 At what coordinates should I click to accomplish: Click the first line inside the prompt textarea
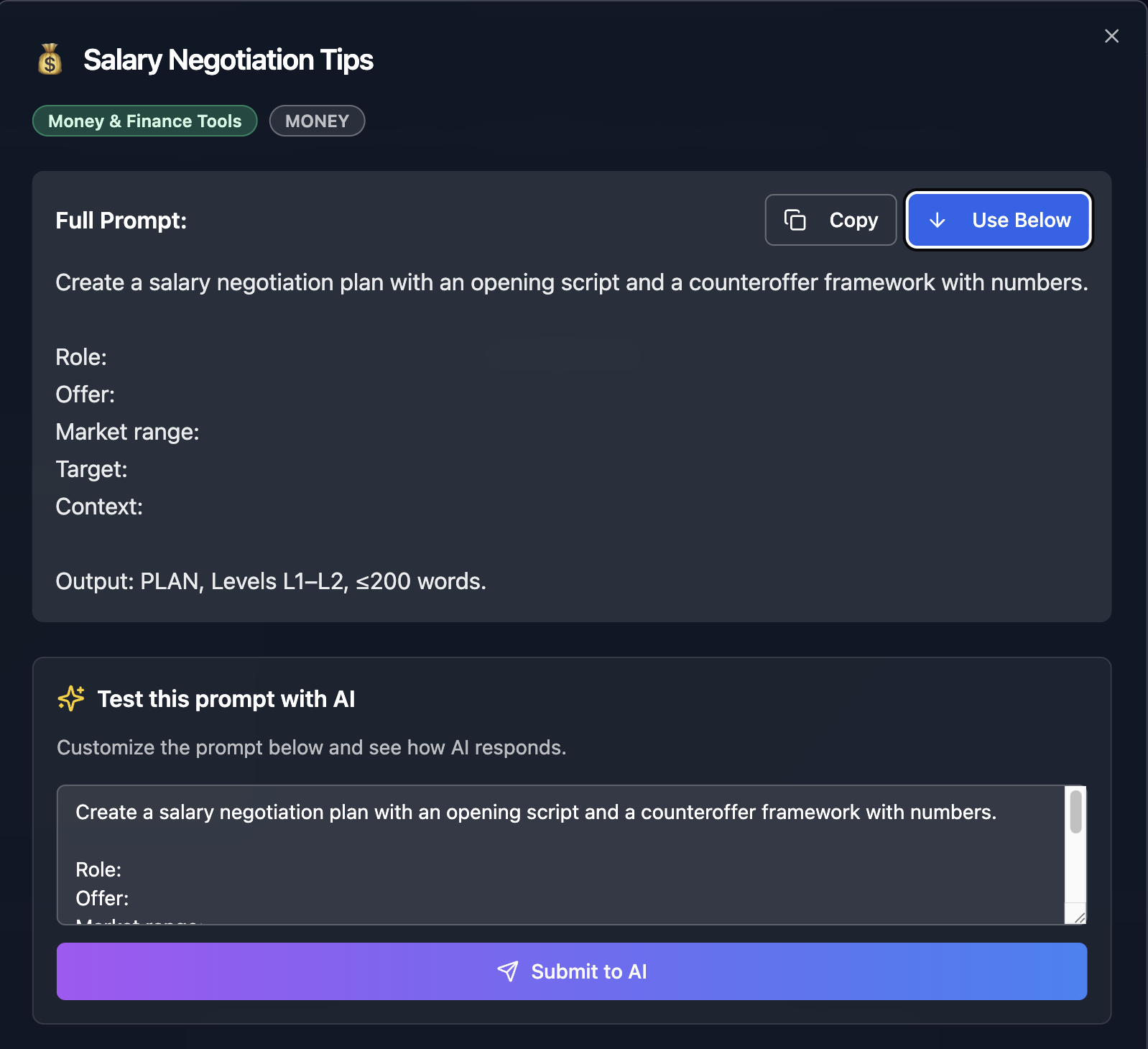(535, 812)
